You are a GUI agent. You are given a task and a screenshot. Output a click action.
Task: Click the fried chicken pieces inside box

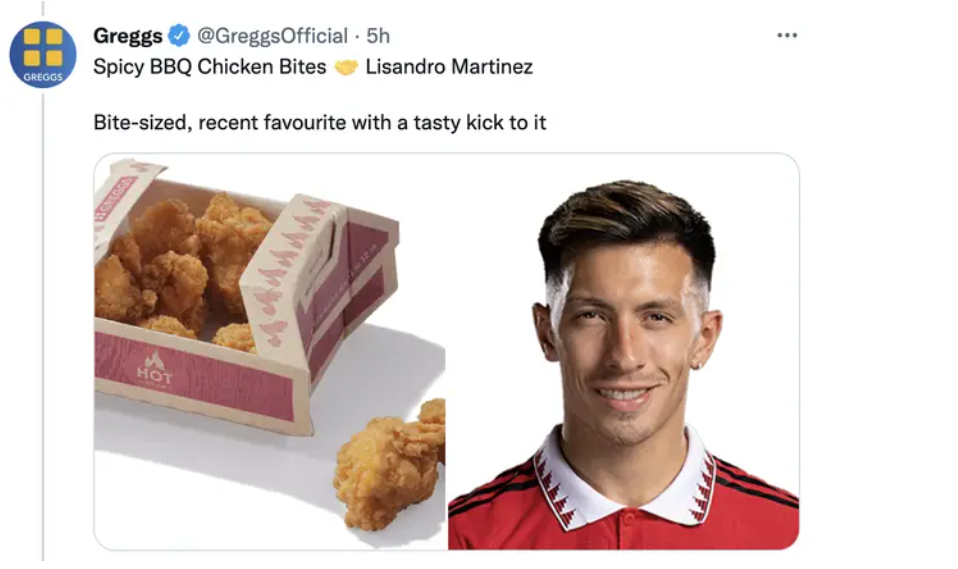pos(183,269)
